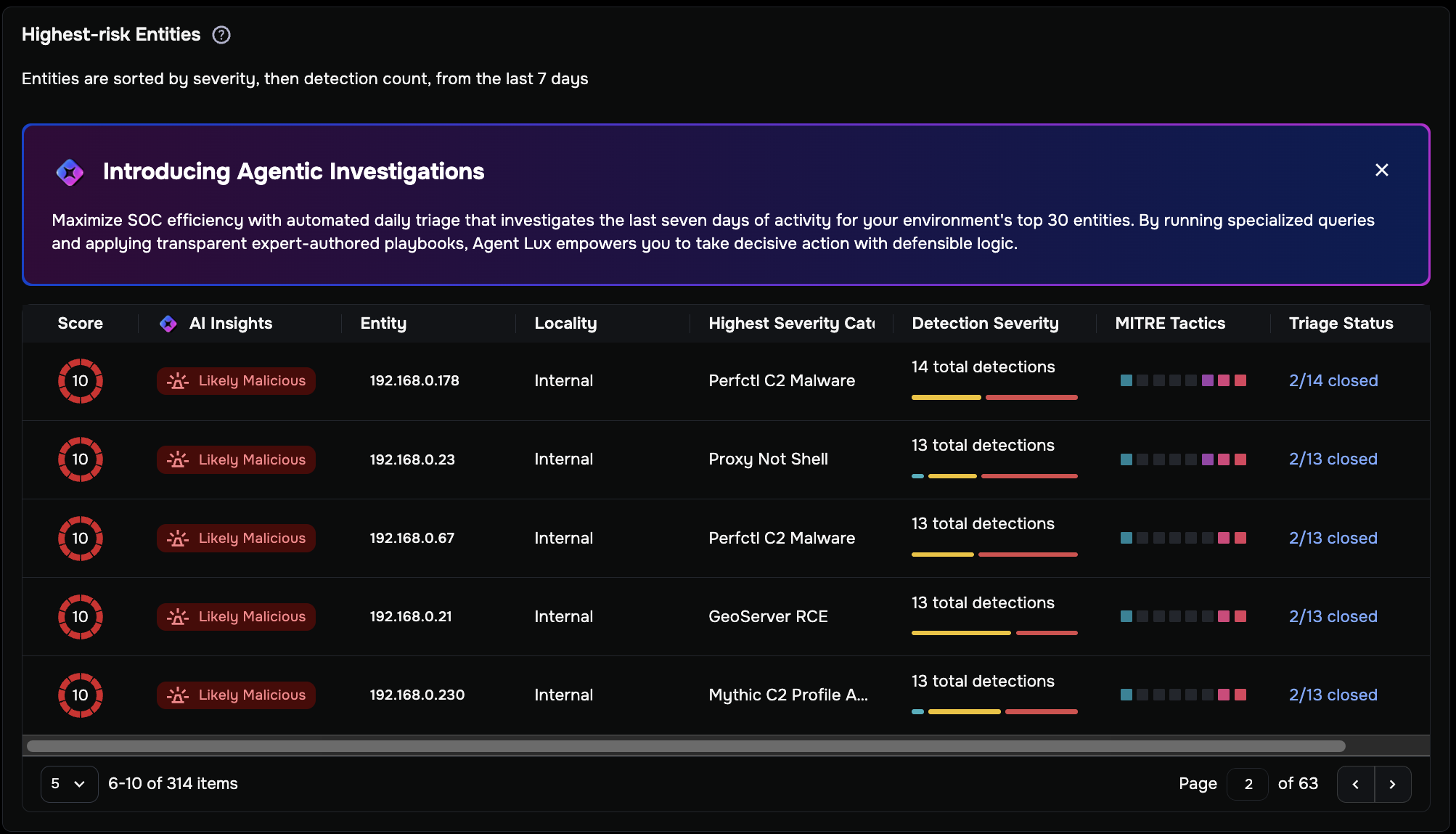This screenshot has width=1456, height=834.
Task: Sort by the Entity column header
Action: 383,324
